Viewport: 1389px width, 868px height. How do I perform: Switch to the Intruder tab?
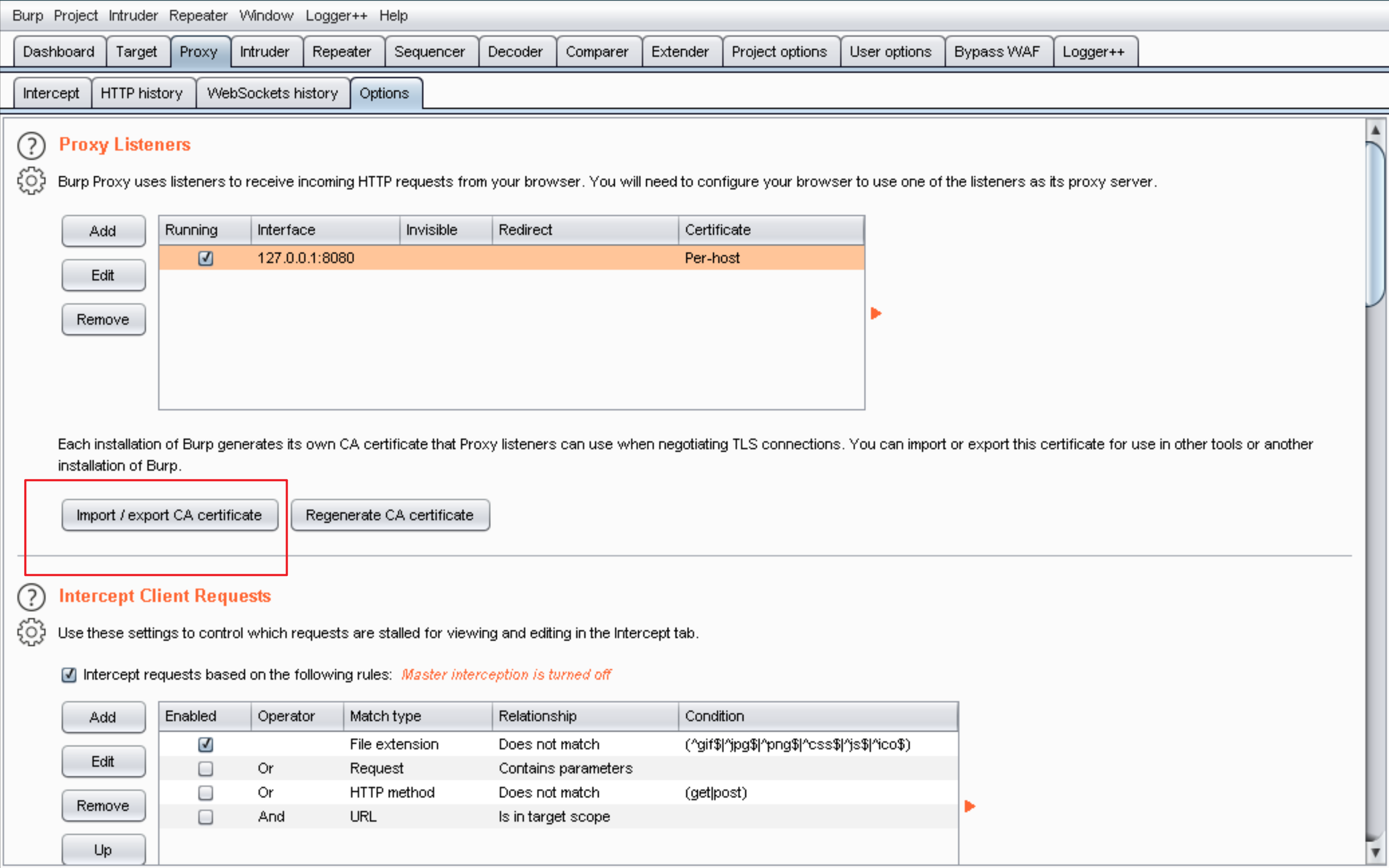point(265,51)
